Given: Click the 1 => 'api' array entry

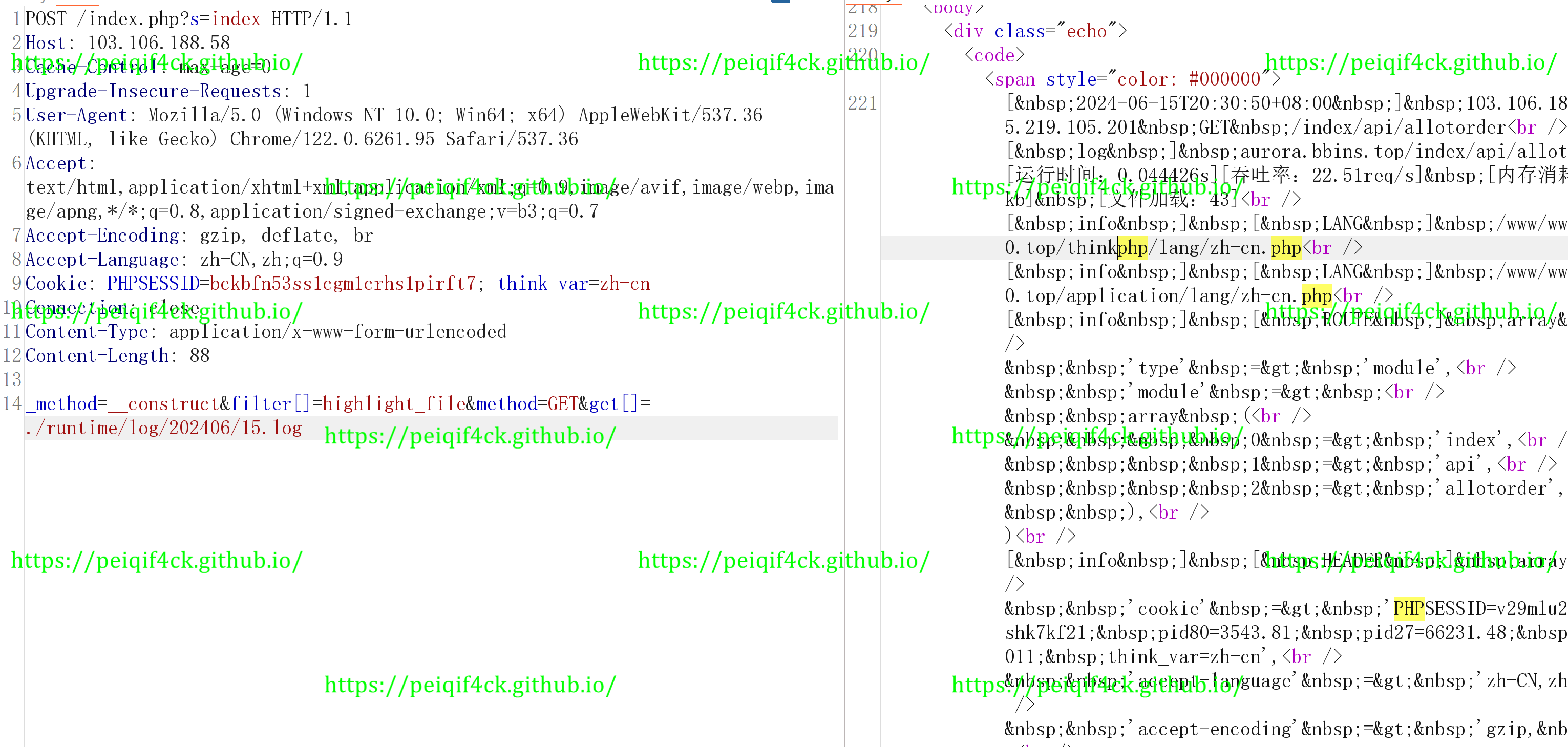Looking at the screenshot, I should pos(1281,464).
